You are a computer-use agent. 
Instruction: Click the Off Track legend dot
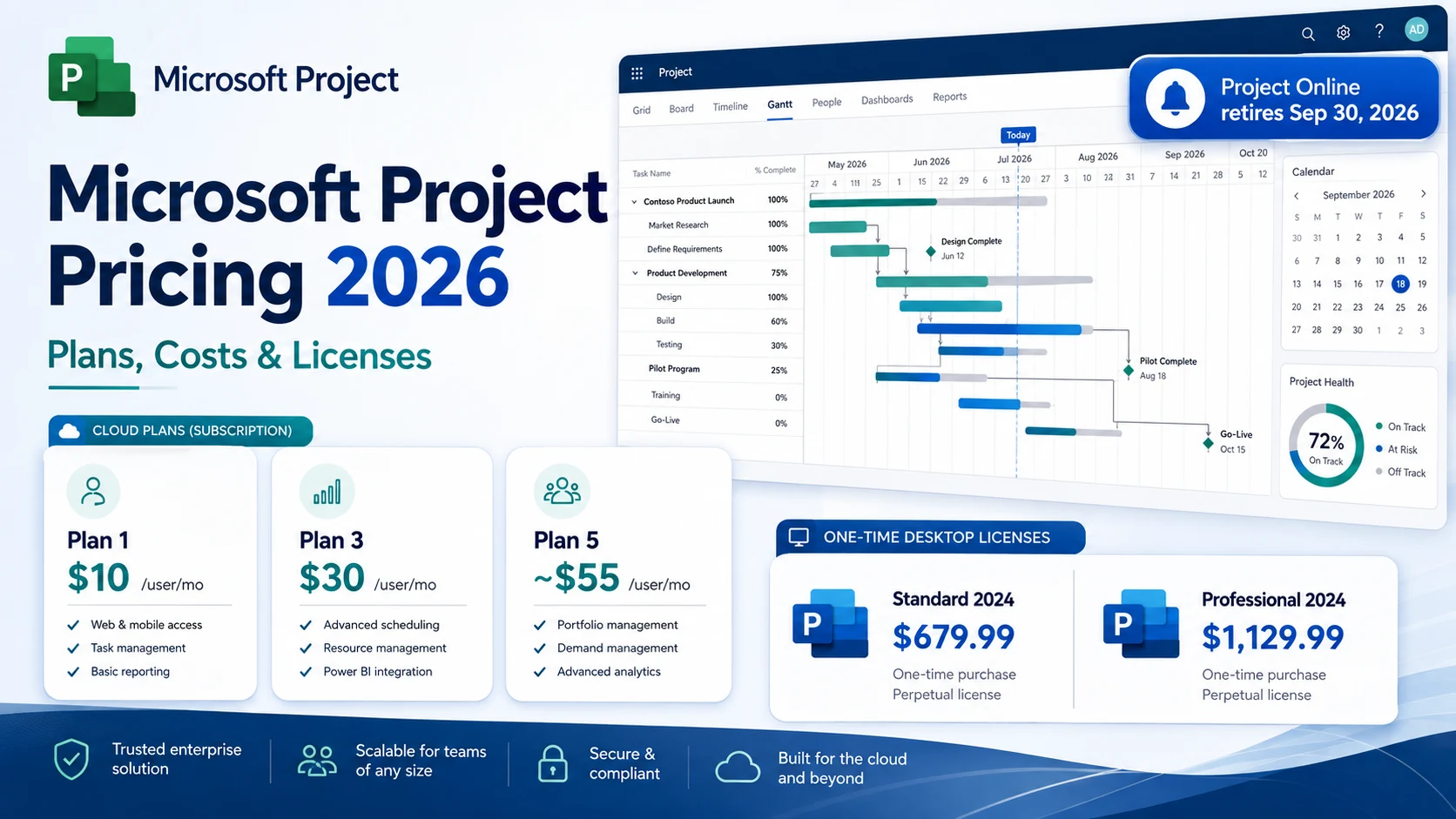coord(1379,472)
